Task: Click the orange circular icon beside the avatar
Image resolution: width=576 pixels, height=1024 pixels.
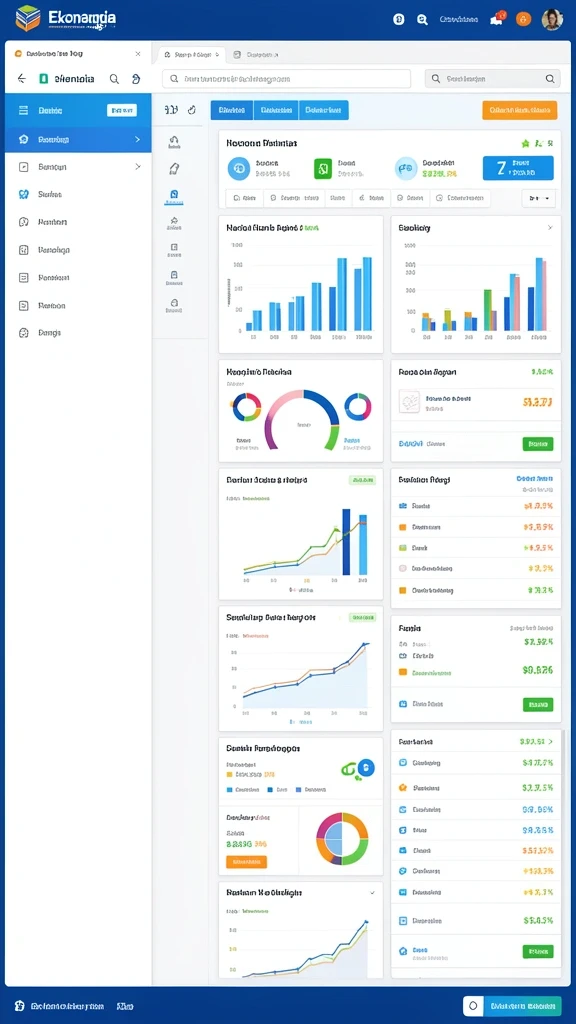Action: 523,19
